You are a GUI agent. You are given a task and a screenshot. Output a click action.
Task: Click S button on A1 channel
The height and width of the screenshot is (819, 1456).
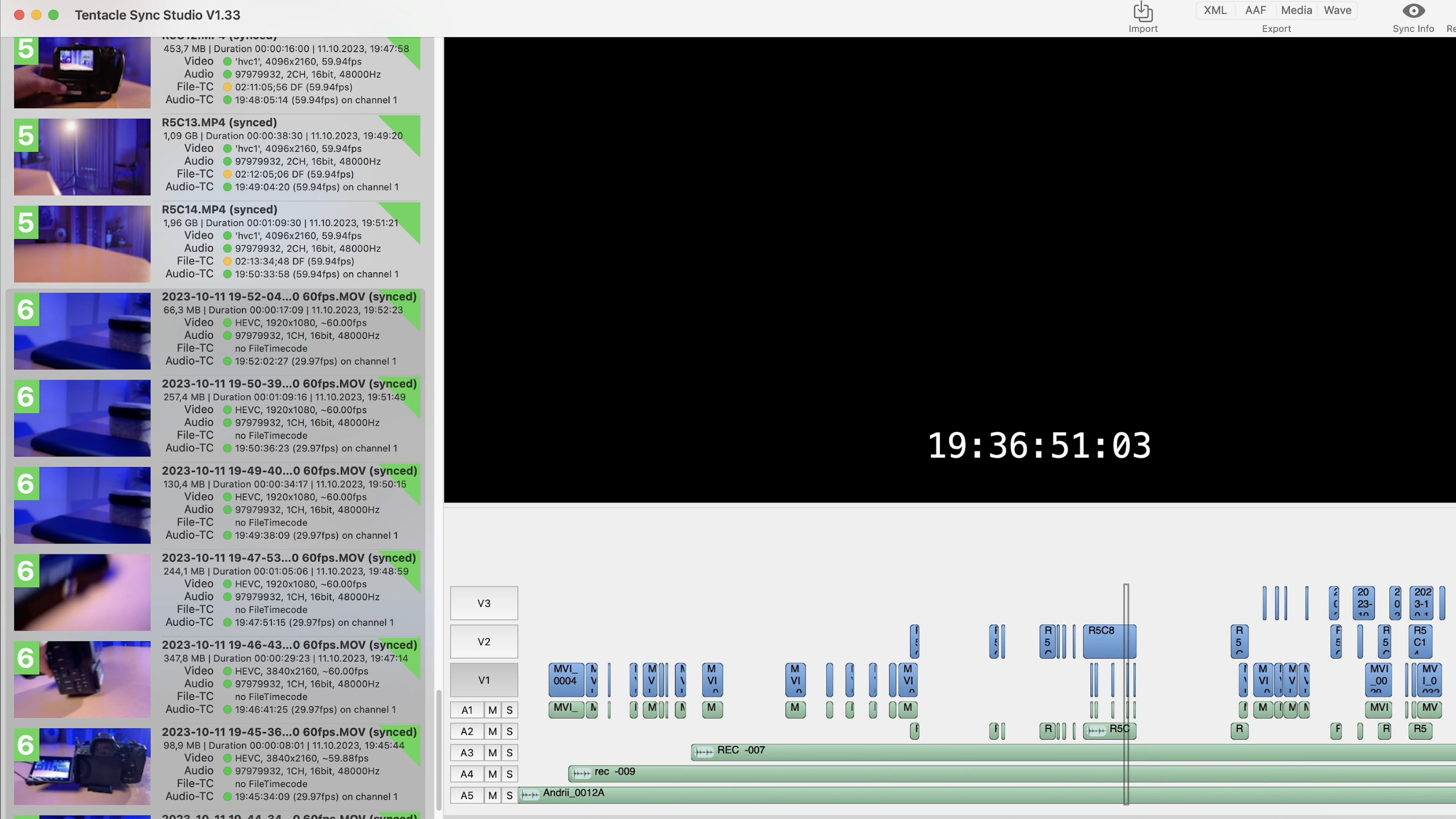point(509,710)
